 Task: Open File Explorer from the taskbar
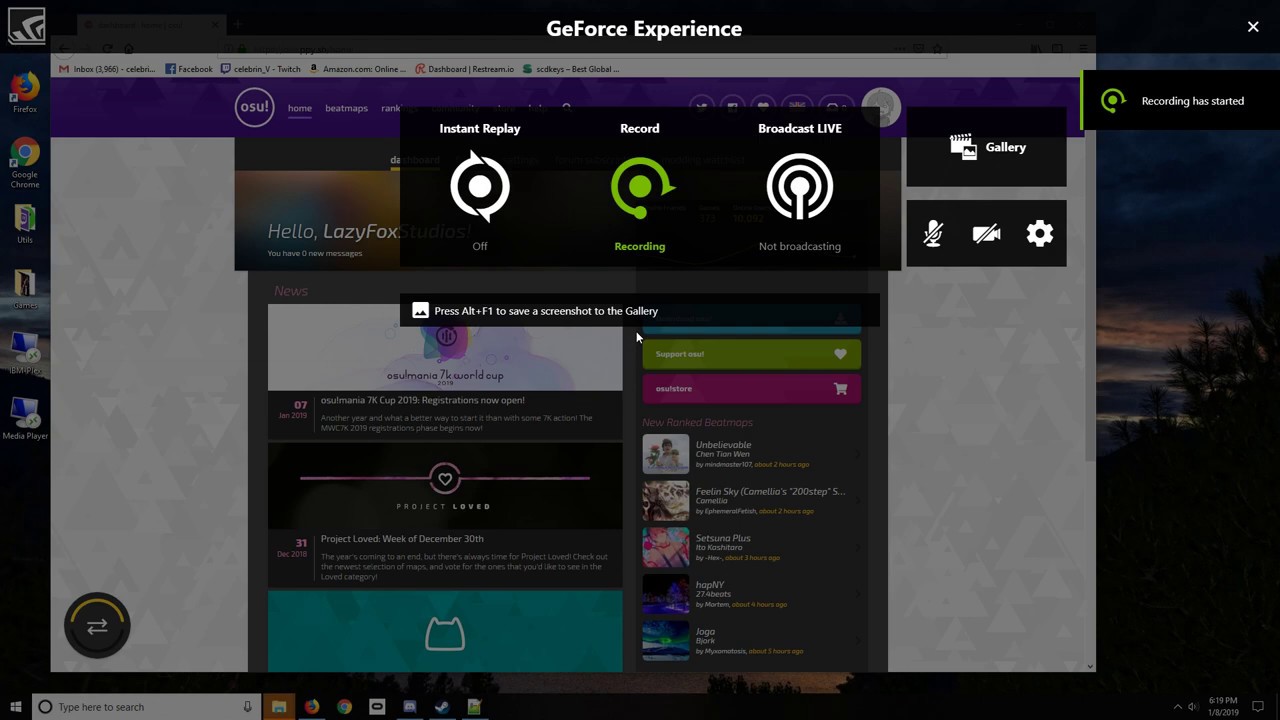279,707
